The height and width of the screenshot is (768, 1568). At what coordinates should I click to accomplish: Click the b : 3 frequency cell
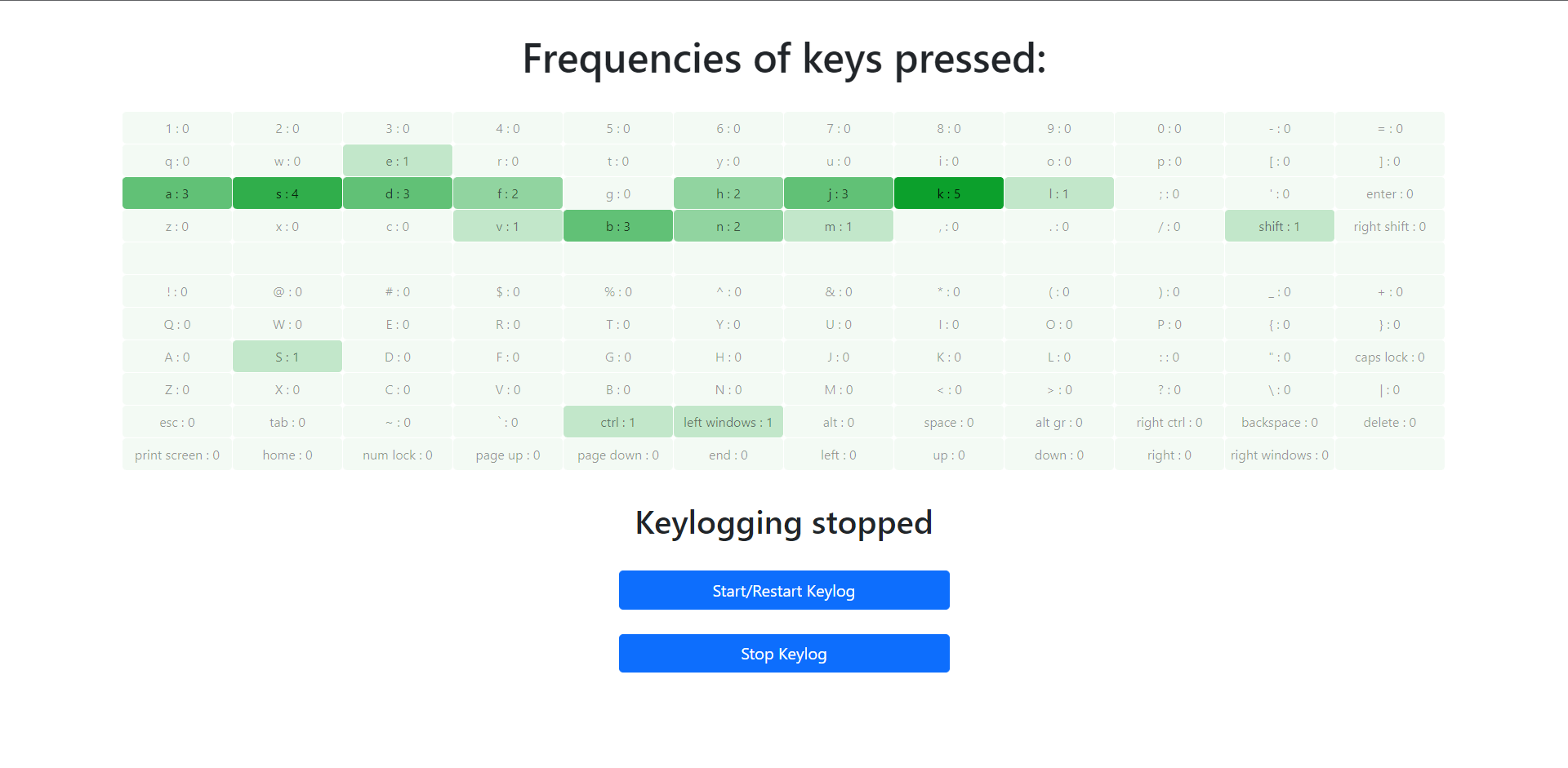tap(617, 226)
